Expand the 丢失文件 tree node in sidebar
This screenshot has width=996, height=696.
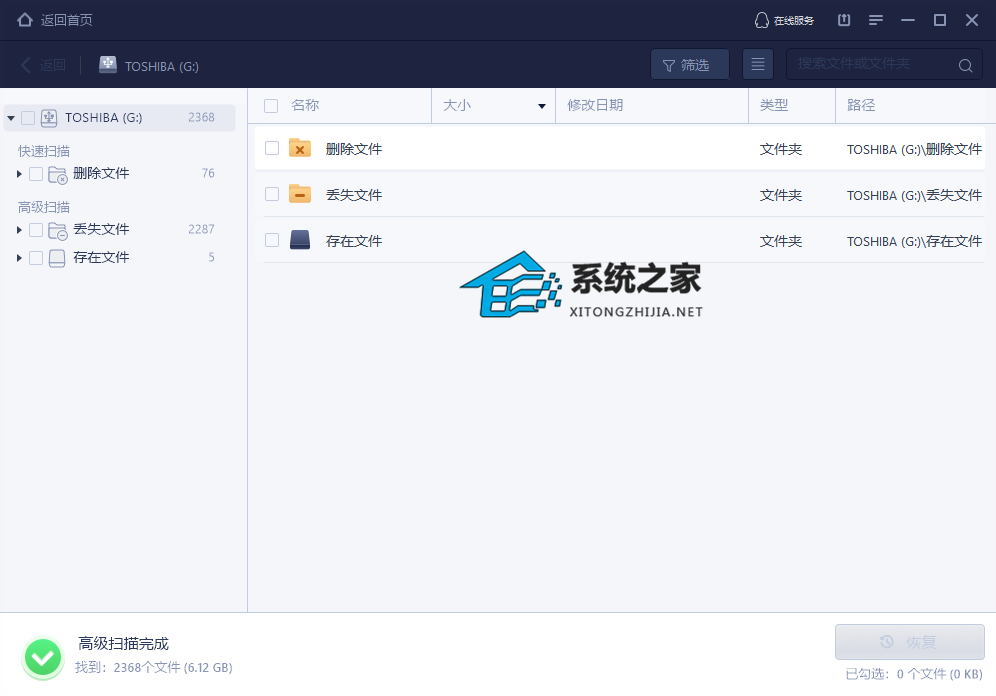pos(19,230)
